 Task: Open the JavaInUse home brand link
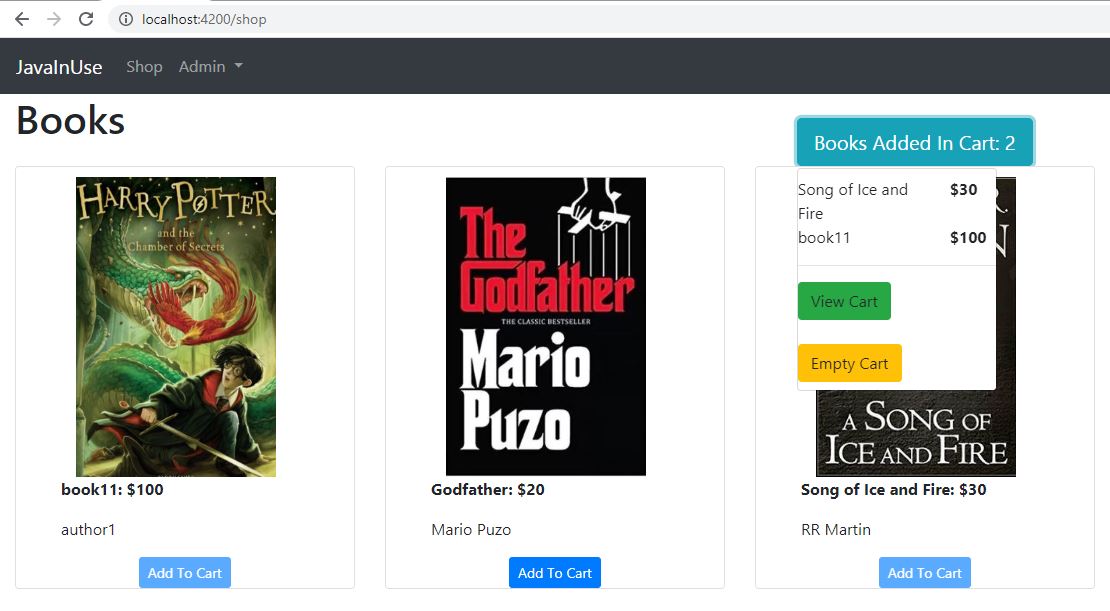[x=59, y=67]
